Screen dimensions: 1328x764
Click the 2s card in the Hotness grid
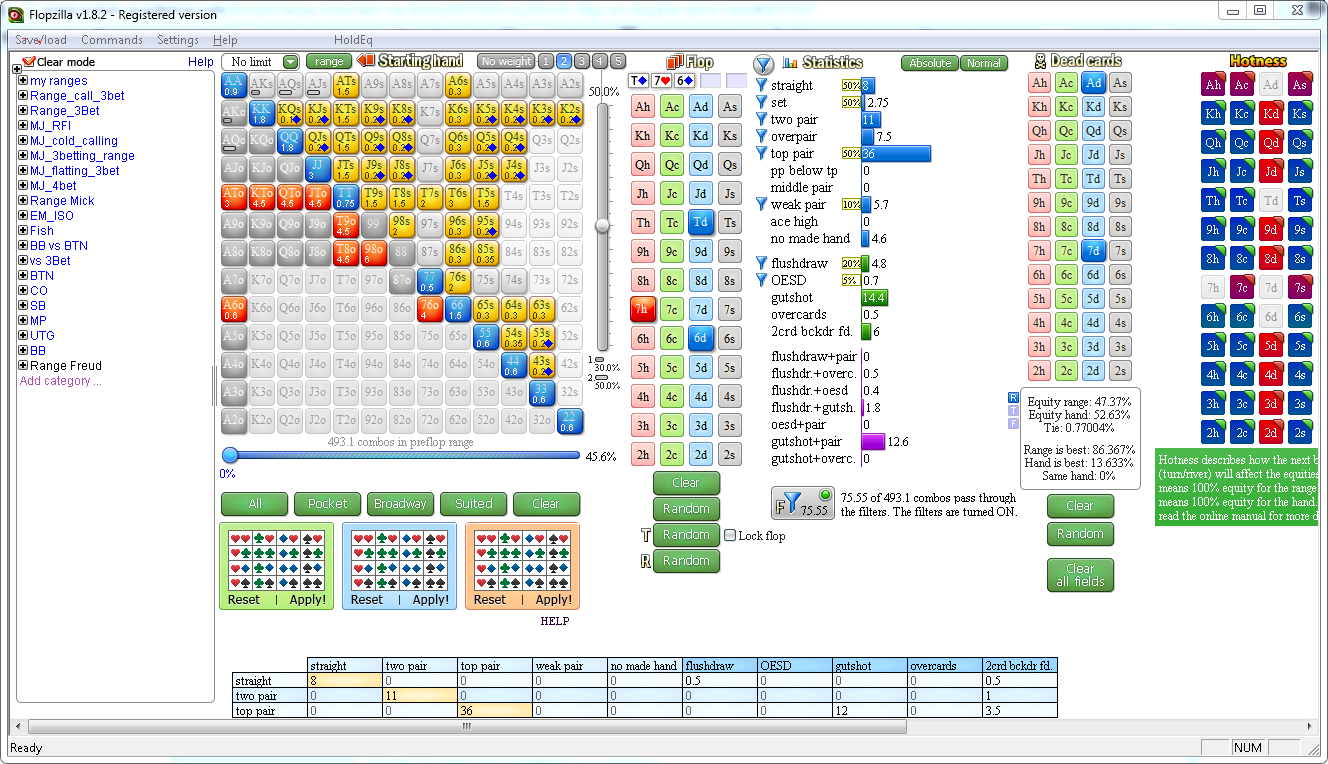1299,432
